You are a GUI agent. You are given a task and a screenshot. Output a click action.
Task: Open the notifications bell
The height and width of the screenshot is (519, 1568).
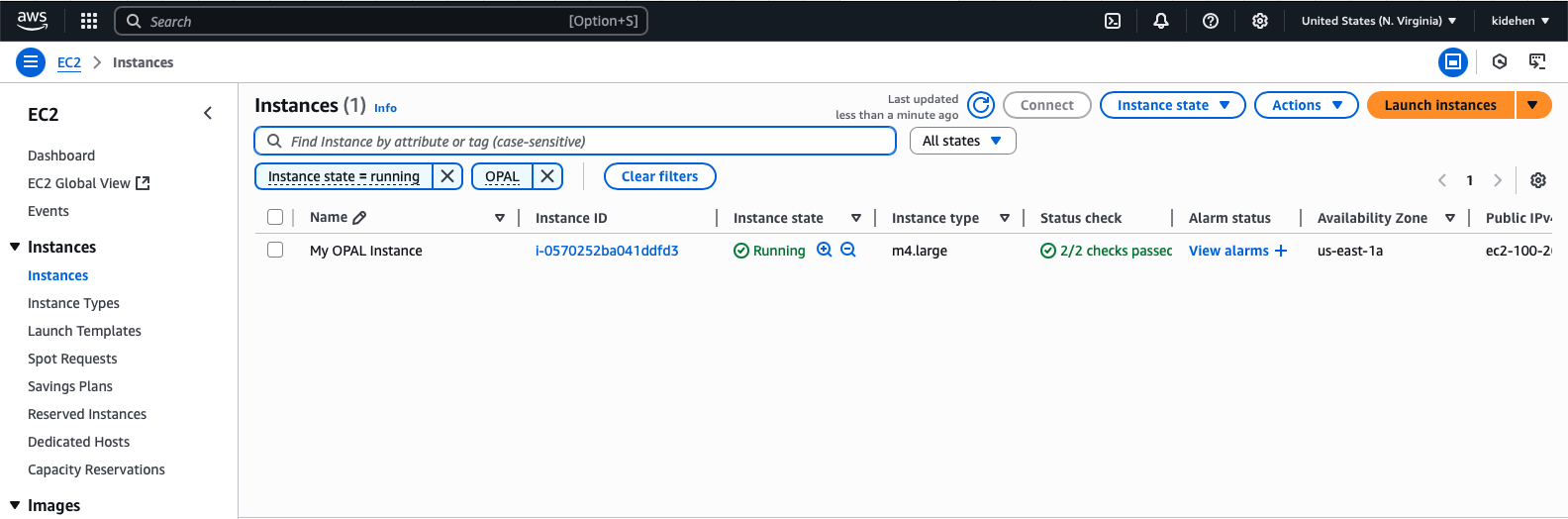1161,21
